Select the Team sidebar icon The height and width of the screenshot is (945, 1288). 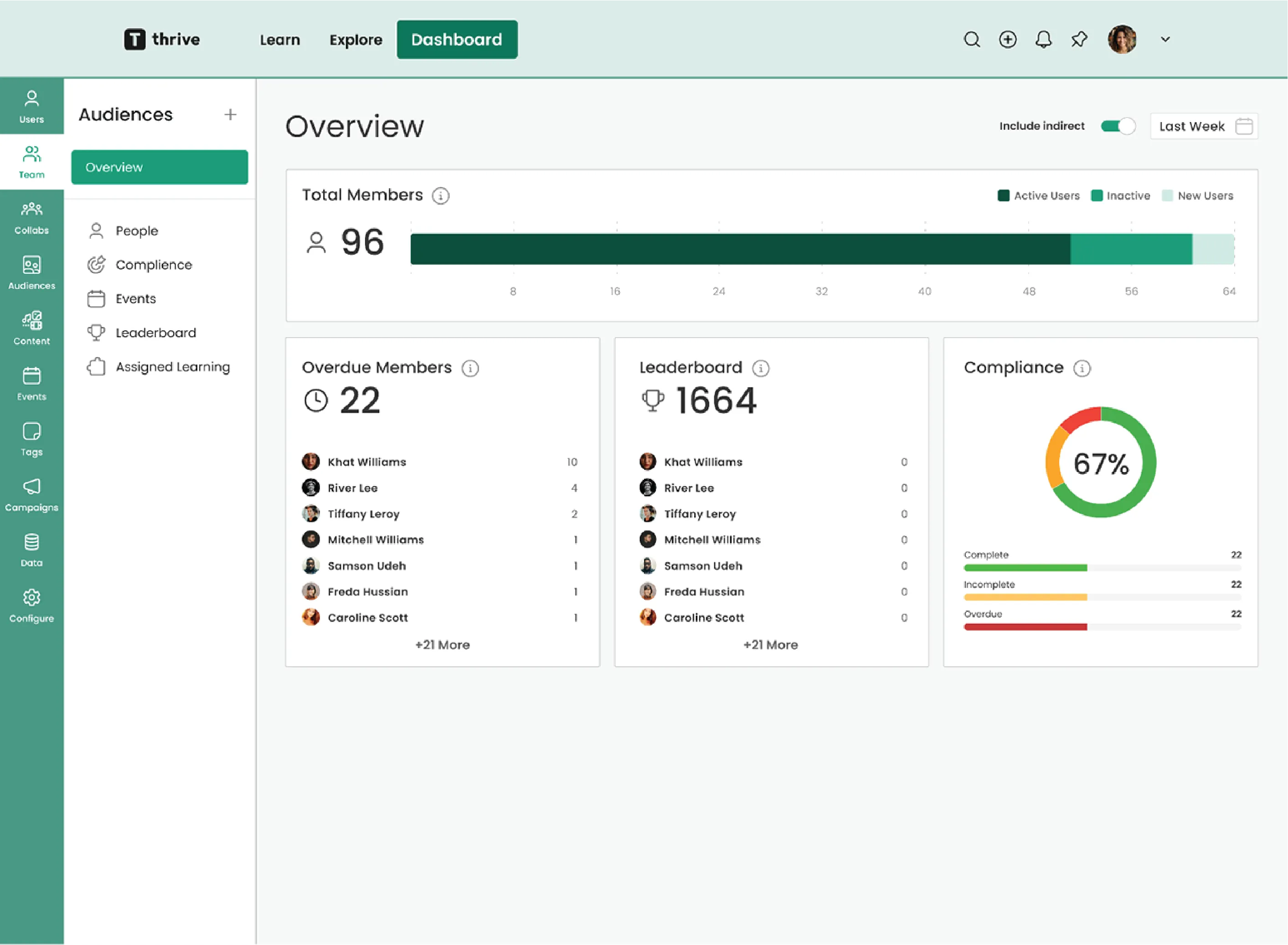[x=31, y=163]
